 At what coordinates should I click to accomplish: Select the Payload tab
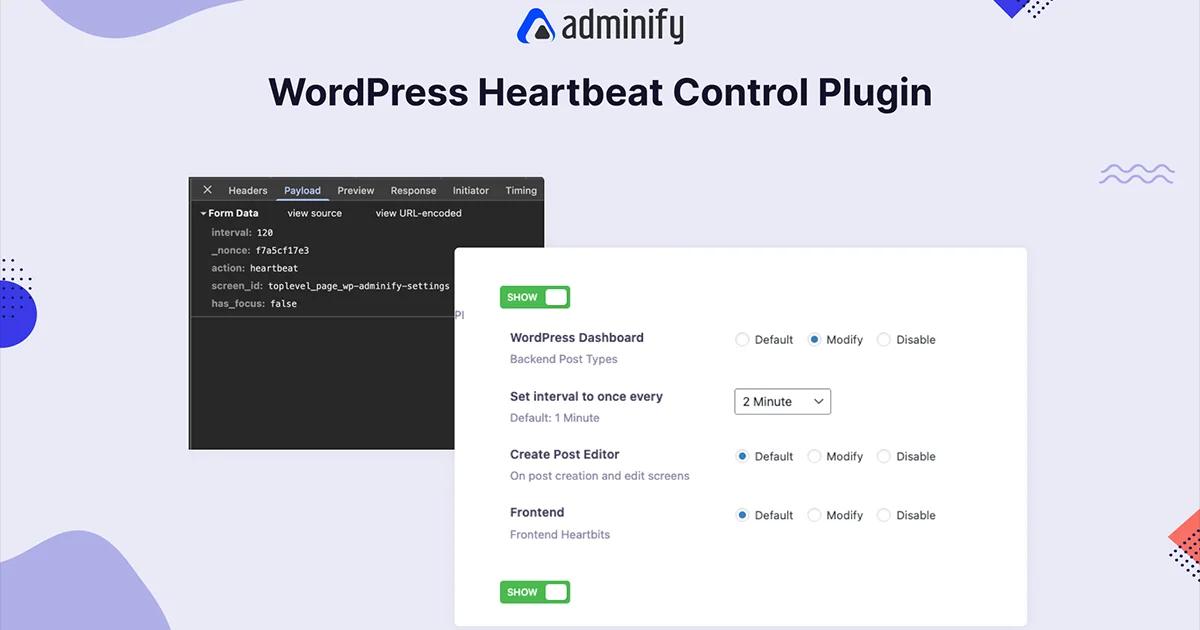tap(302, 191)
